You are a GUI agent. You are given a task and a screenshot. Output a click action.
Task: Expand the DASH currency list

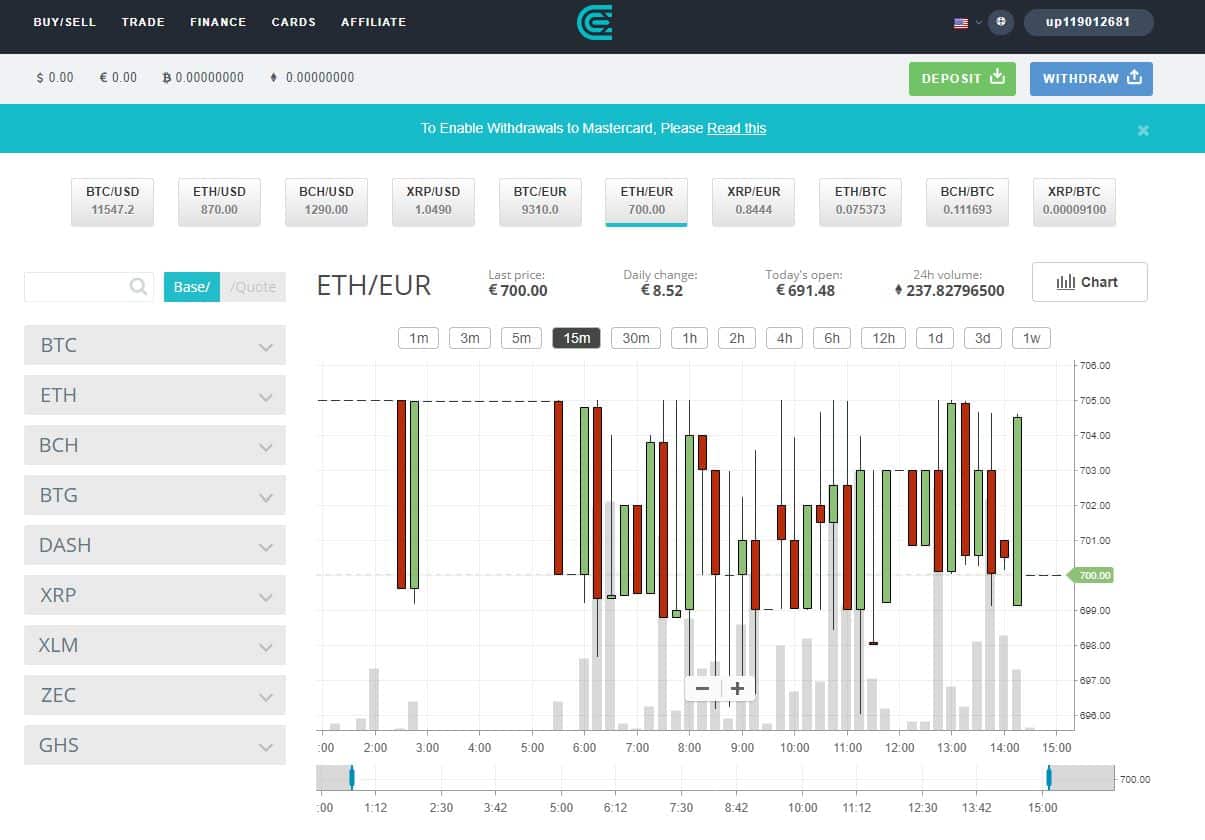click(x=154, y=545)
